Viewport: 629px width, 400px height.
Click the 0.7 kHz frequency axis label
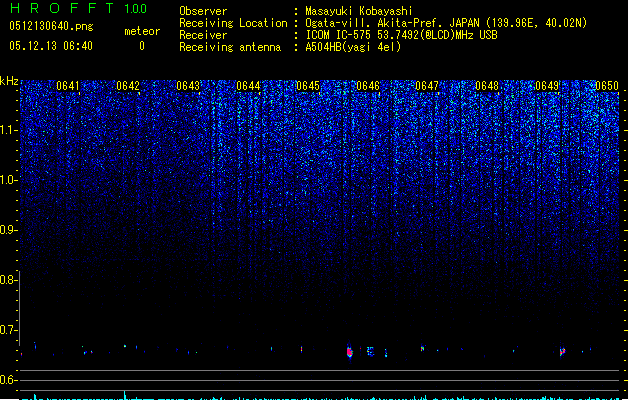pyautogui.click(x=8, y=330)
